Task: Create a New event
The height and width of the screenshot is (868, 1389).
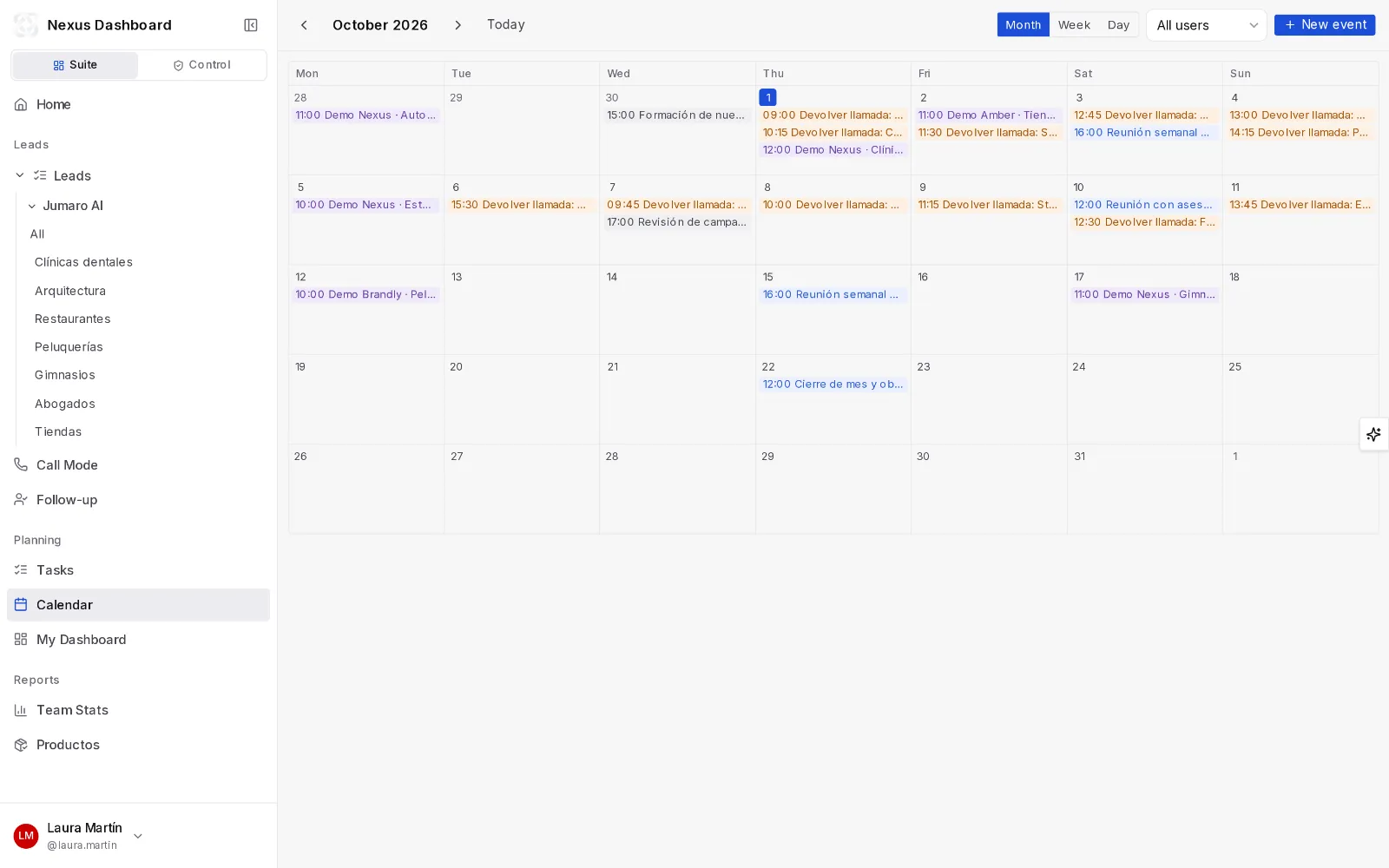Action: 1325,25
